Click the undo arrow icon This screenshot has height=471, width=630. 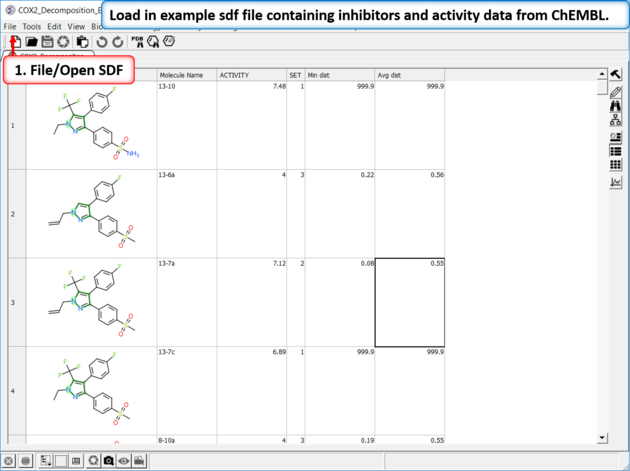tap(102, 41)
